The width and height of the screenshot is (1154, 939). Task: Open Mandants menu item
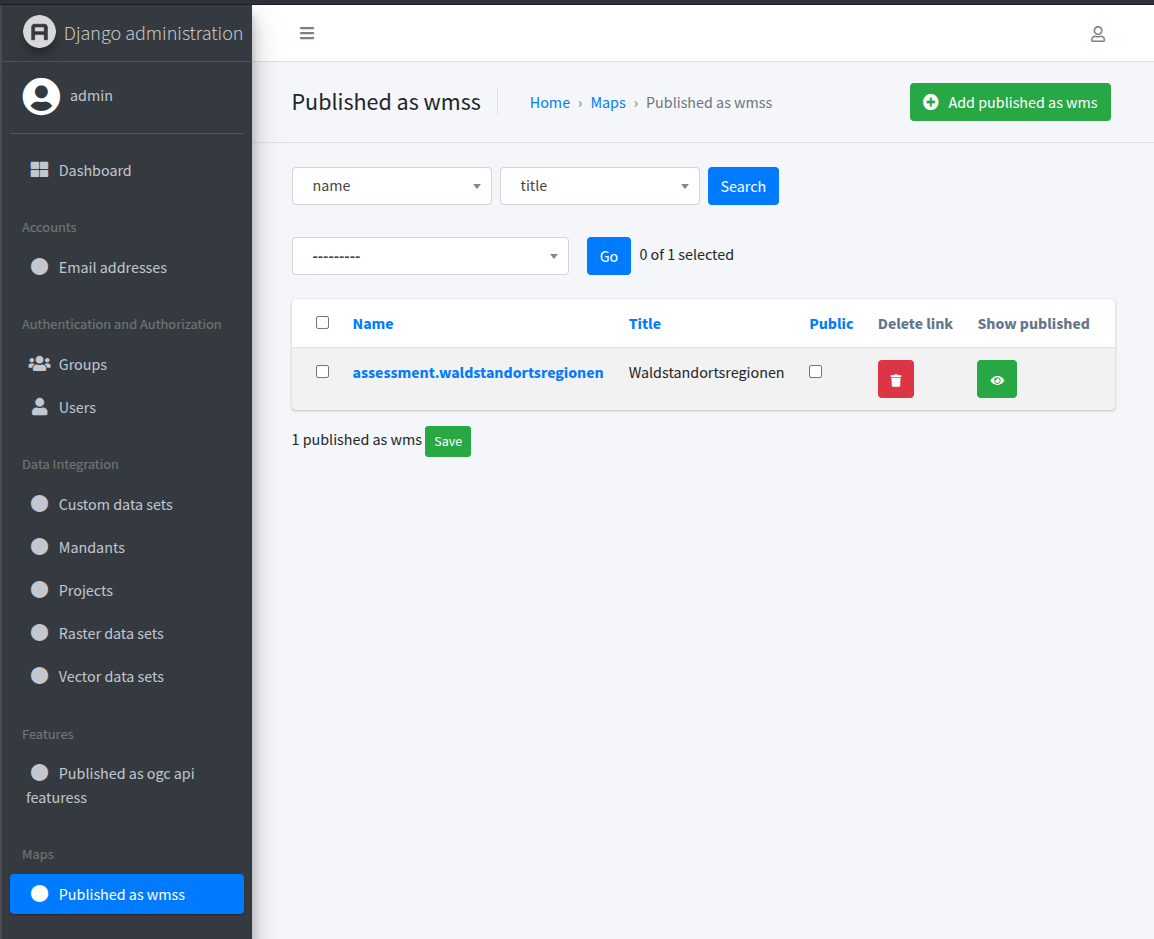(127, 548)
